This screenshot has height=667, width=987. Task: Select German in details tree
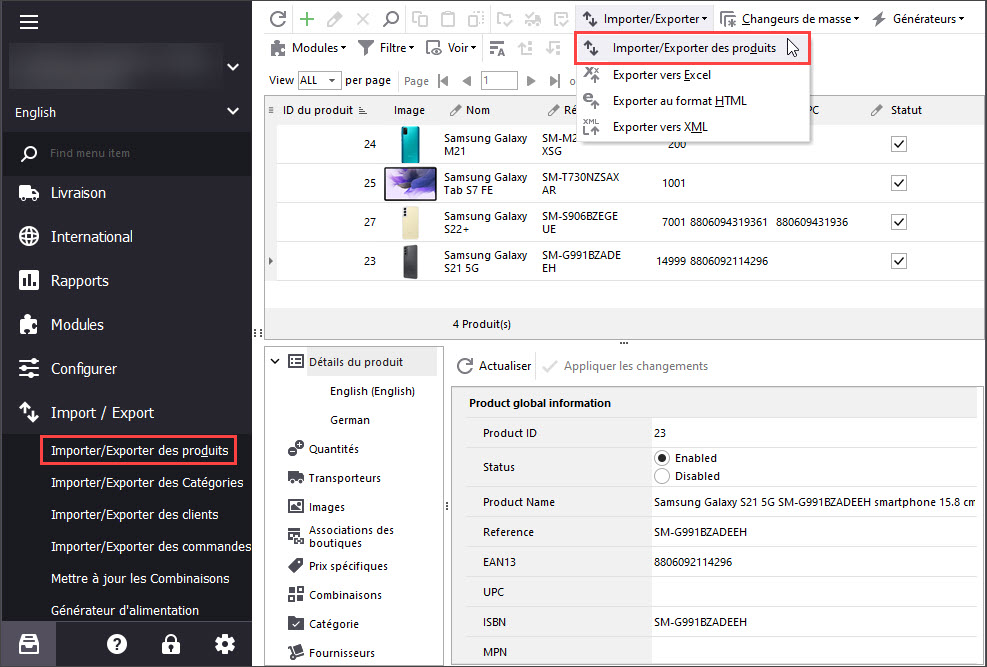(x=349, y=420)
